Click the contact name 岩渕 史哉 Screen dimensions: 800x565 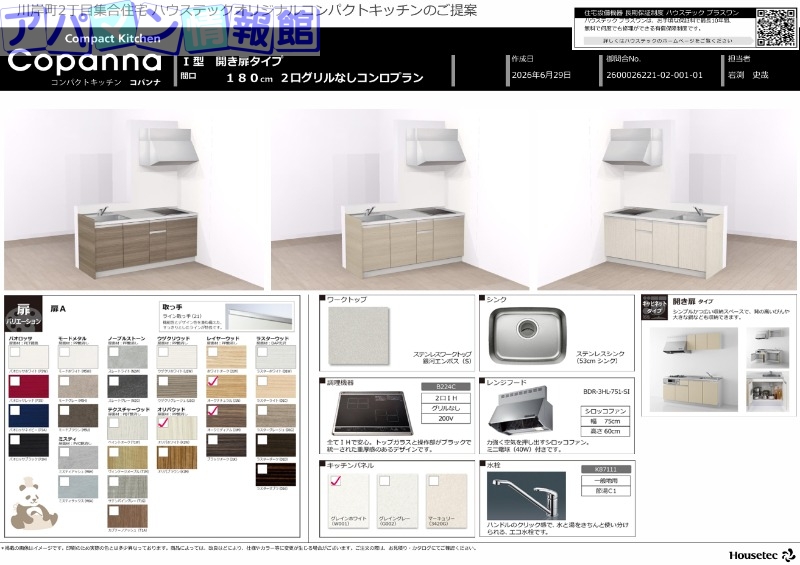point(748,75)
